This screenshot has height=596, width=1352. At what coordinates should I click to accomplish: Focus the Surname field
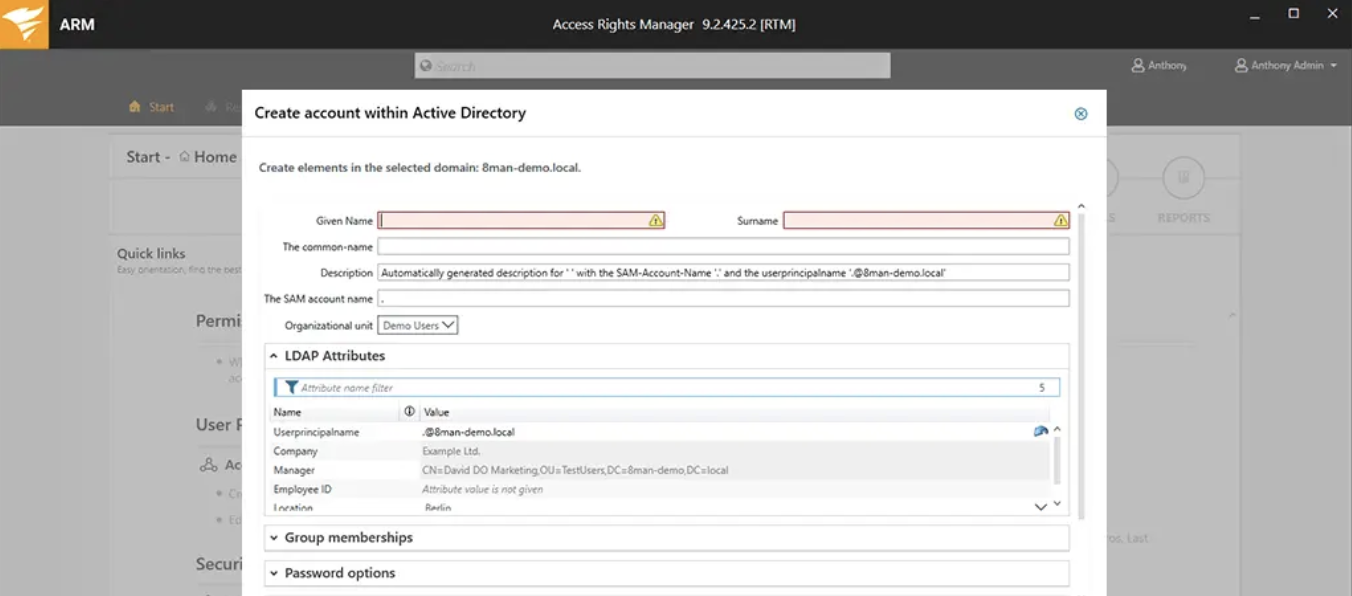click(x=926, y=221)
